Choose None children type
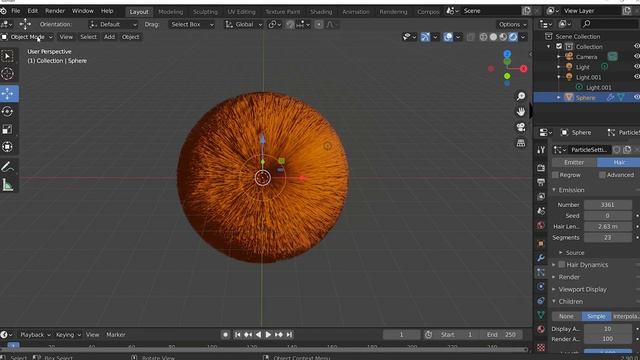 (x=566, y=316)
